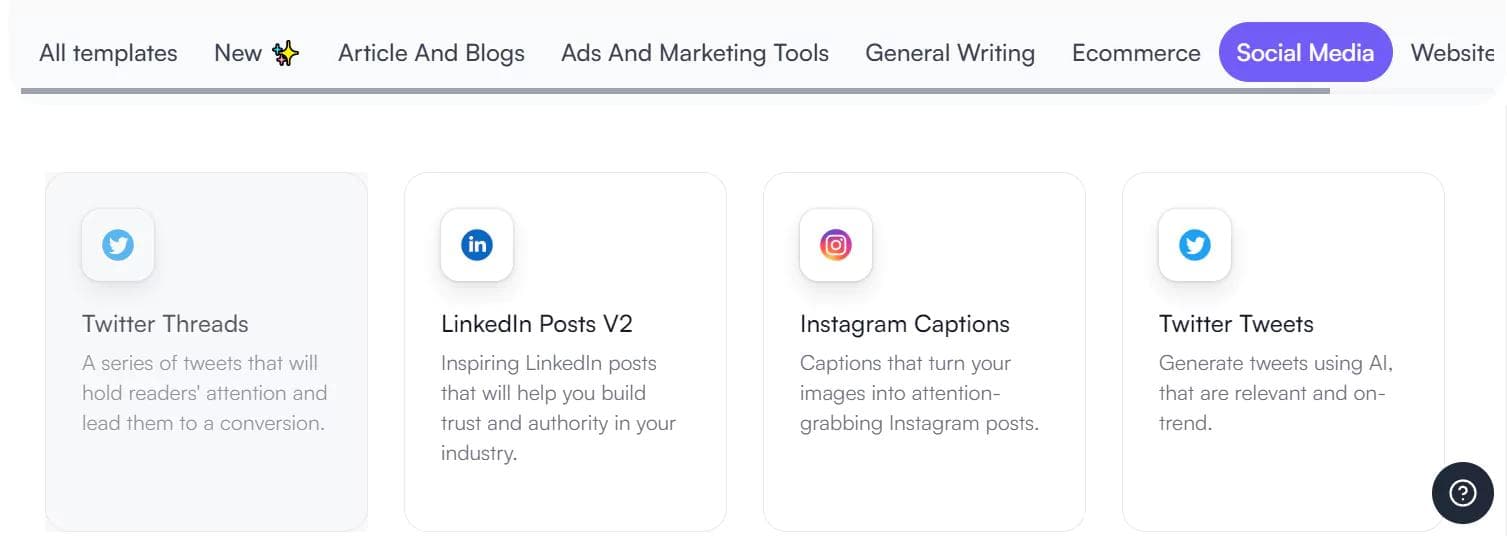Image resolution: width=1507 pixels, height=558 pixels.
Task: Click the LinkedIn Posts V2 icon
Action: point(477,245)
